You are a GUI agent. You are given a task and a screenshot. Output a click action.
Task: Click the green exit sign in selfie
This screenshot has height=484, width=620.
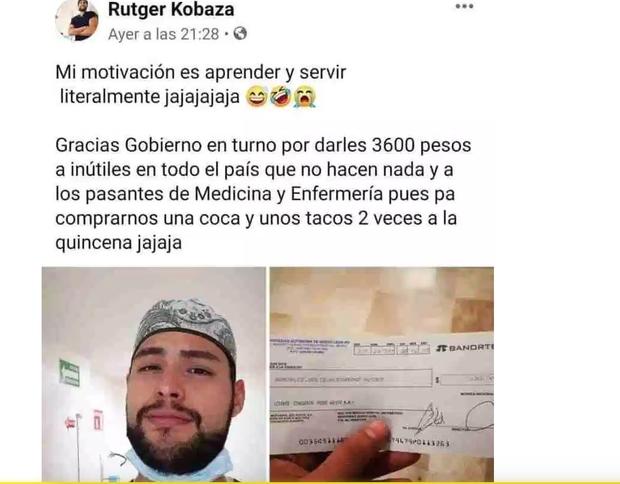point(70,372)
